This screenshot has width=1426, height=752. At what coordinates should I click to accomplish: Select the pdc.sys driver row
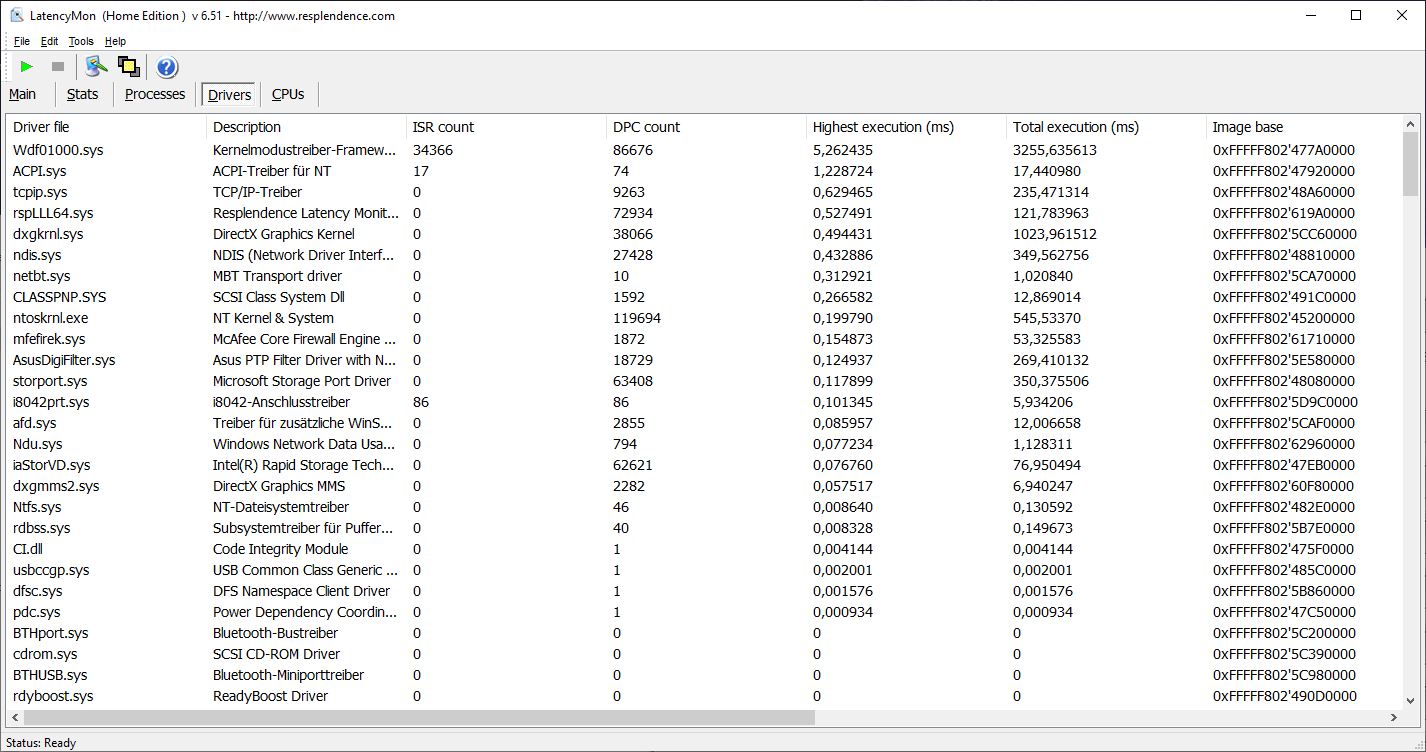point(704,612)
